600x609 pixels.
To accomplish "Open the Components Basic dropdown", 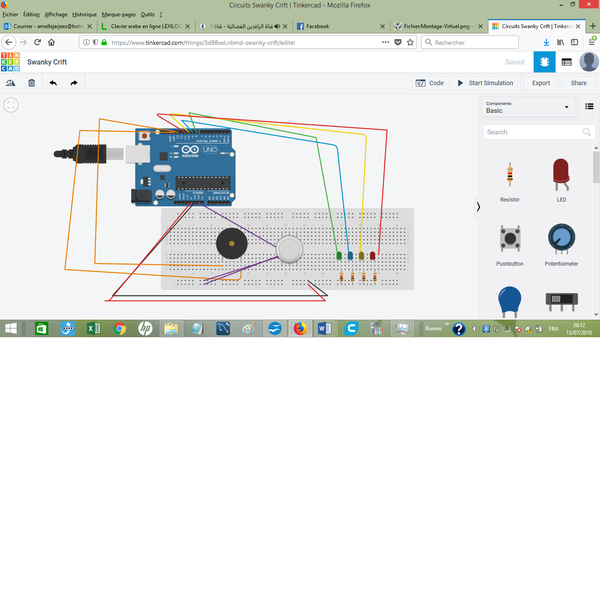I will [527, 107].
